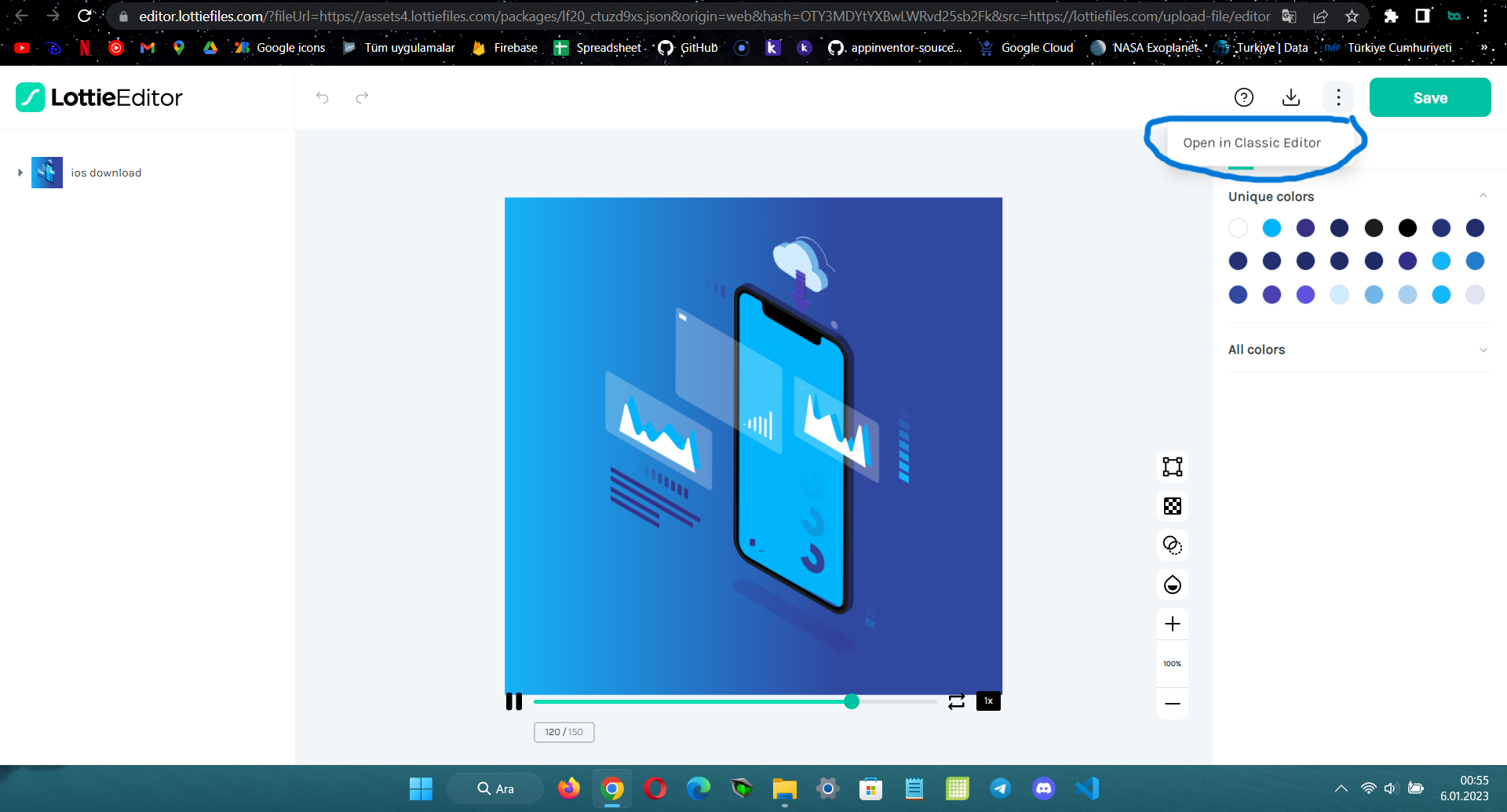Open Discord from the taskbar
The image size is (1507, 812).
(1044, 788)
